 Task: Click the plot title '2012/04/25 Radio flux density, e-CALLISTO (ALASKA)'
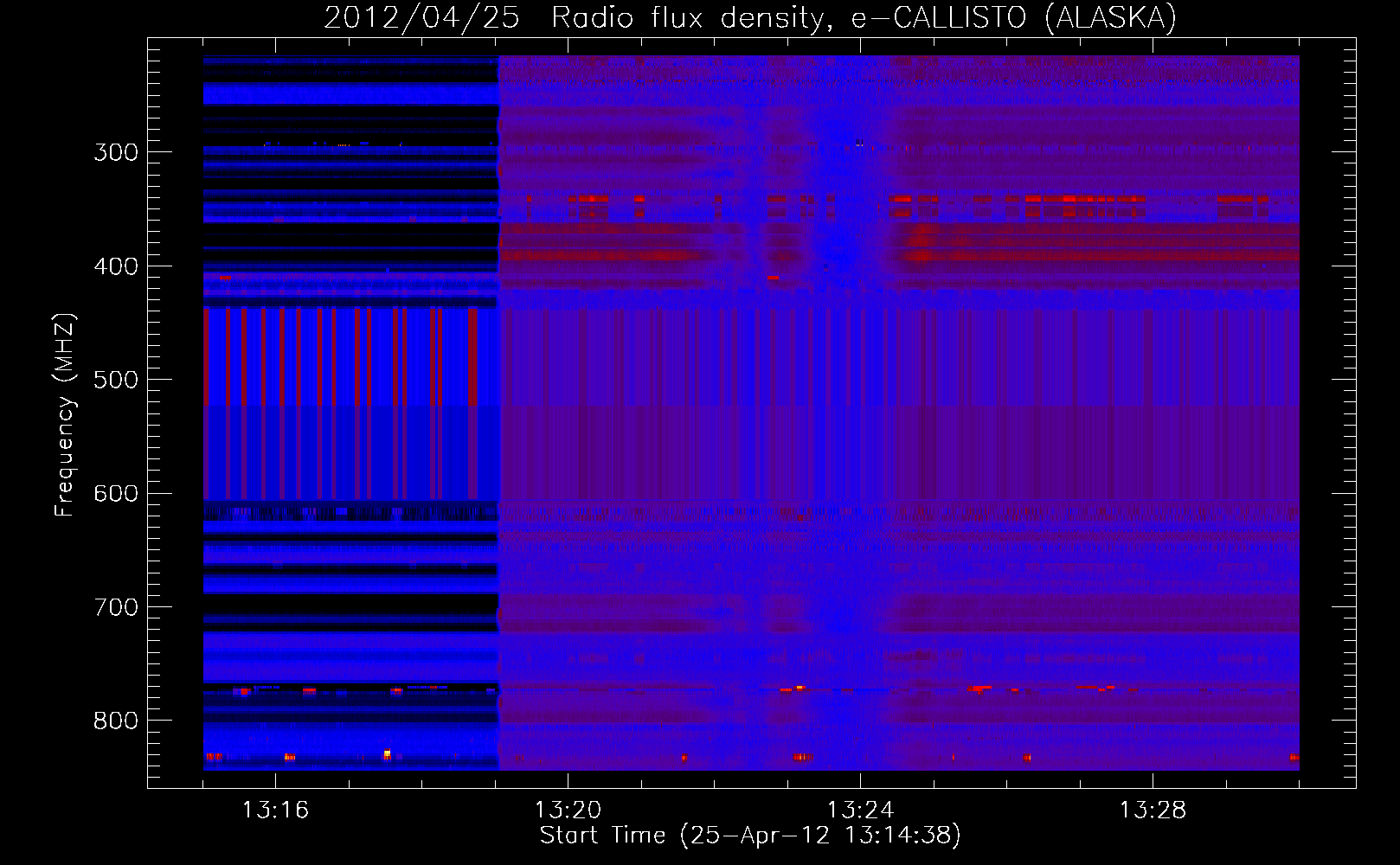[x=750, y=17]
